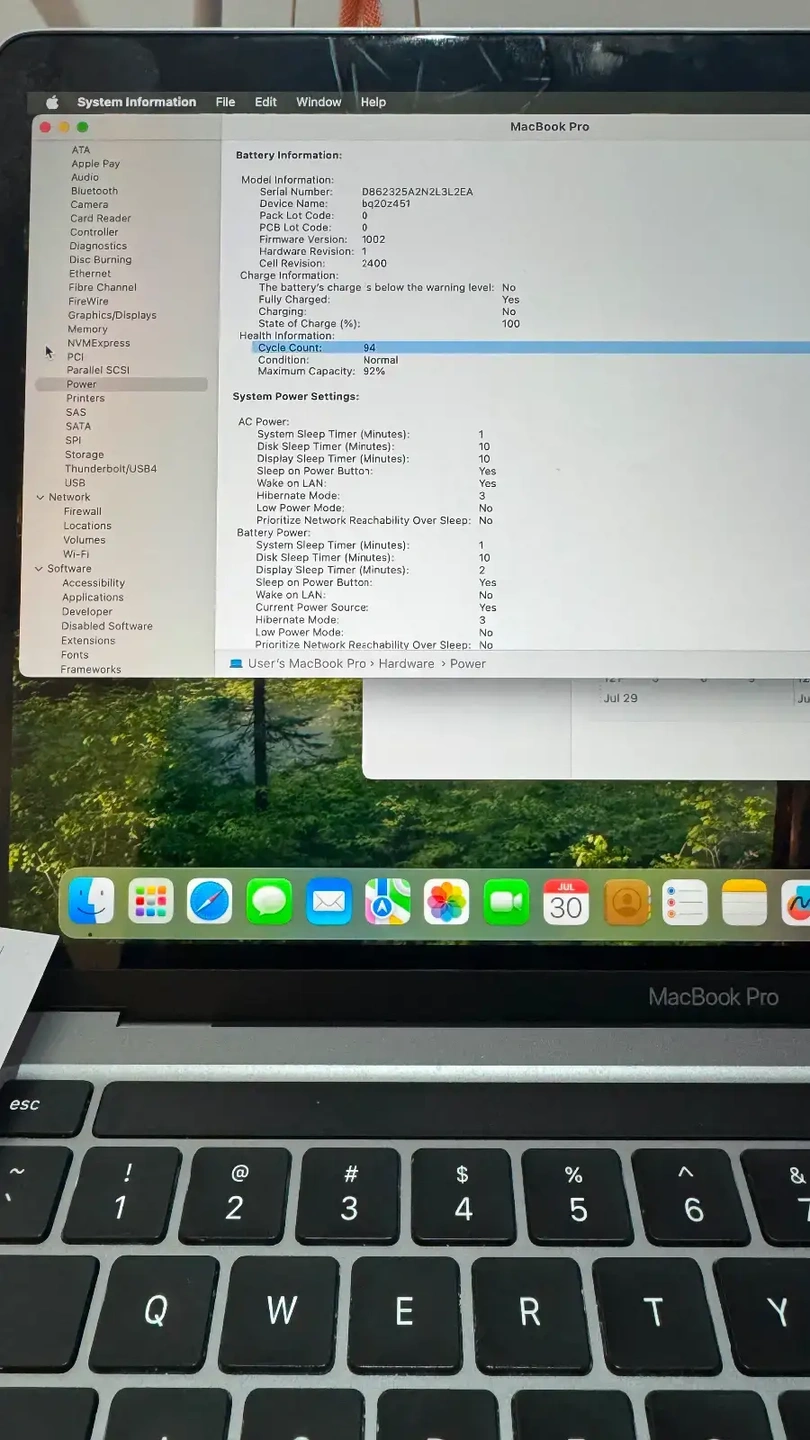Click Hardware in the path bar
The height and width of the screenshot is (1440, 810).
coord(406,664)
